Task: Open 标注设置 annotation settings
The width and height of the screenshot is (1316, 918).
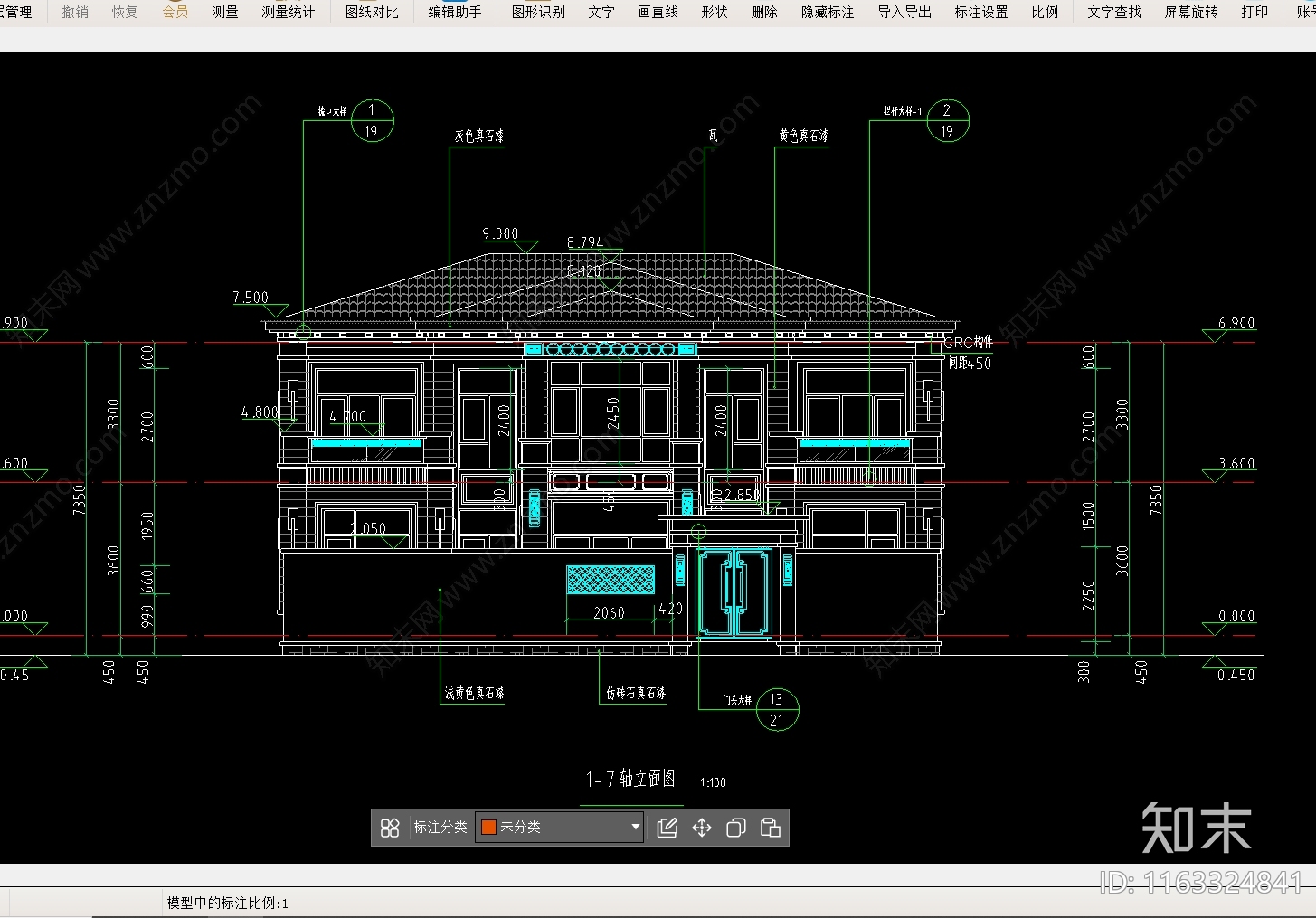Action: (x=981, y=12)
